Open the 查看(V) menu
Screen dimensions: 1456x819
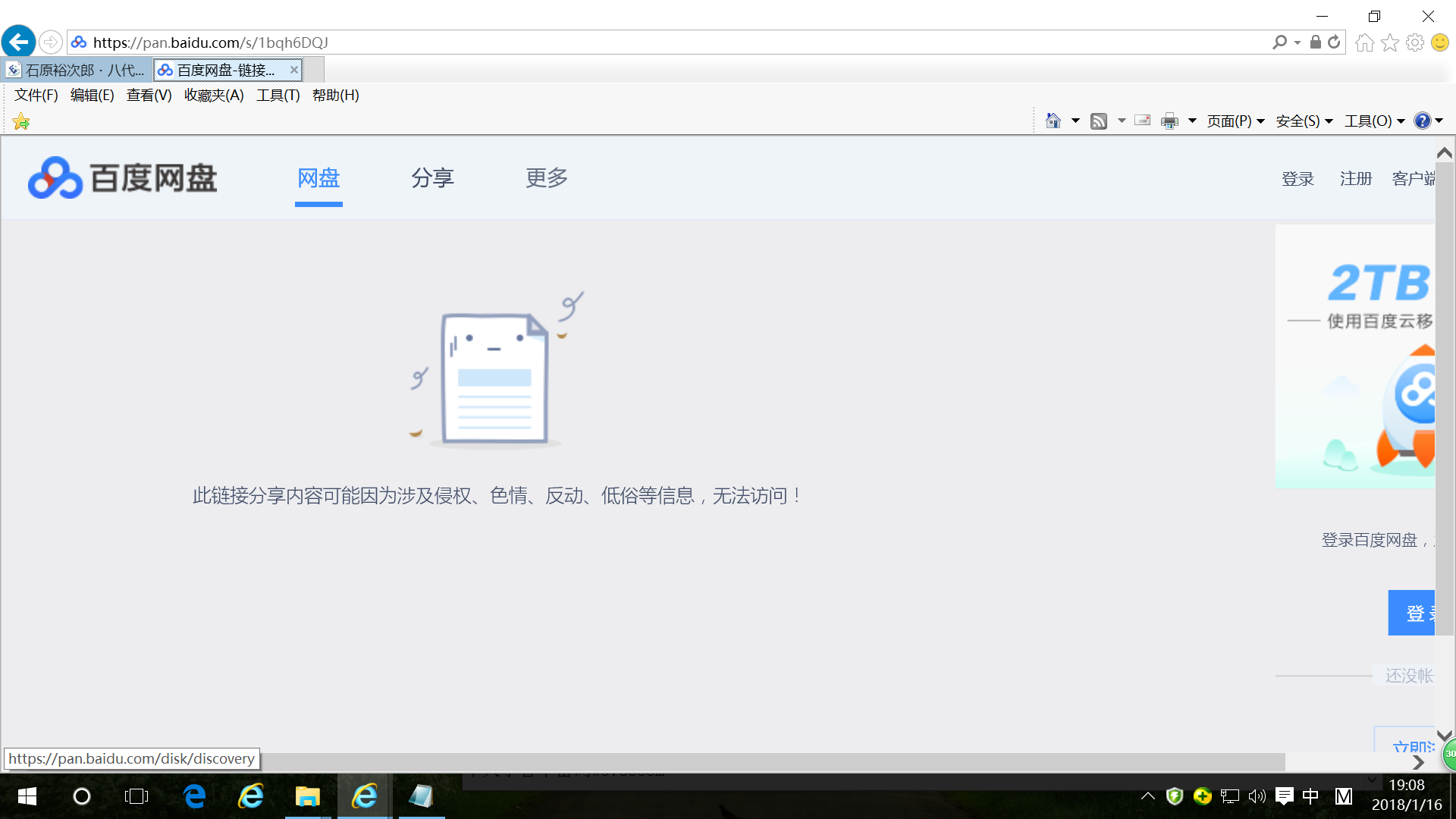pos(149,95)
